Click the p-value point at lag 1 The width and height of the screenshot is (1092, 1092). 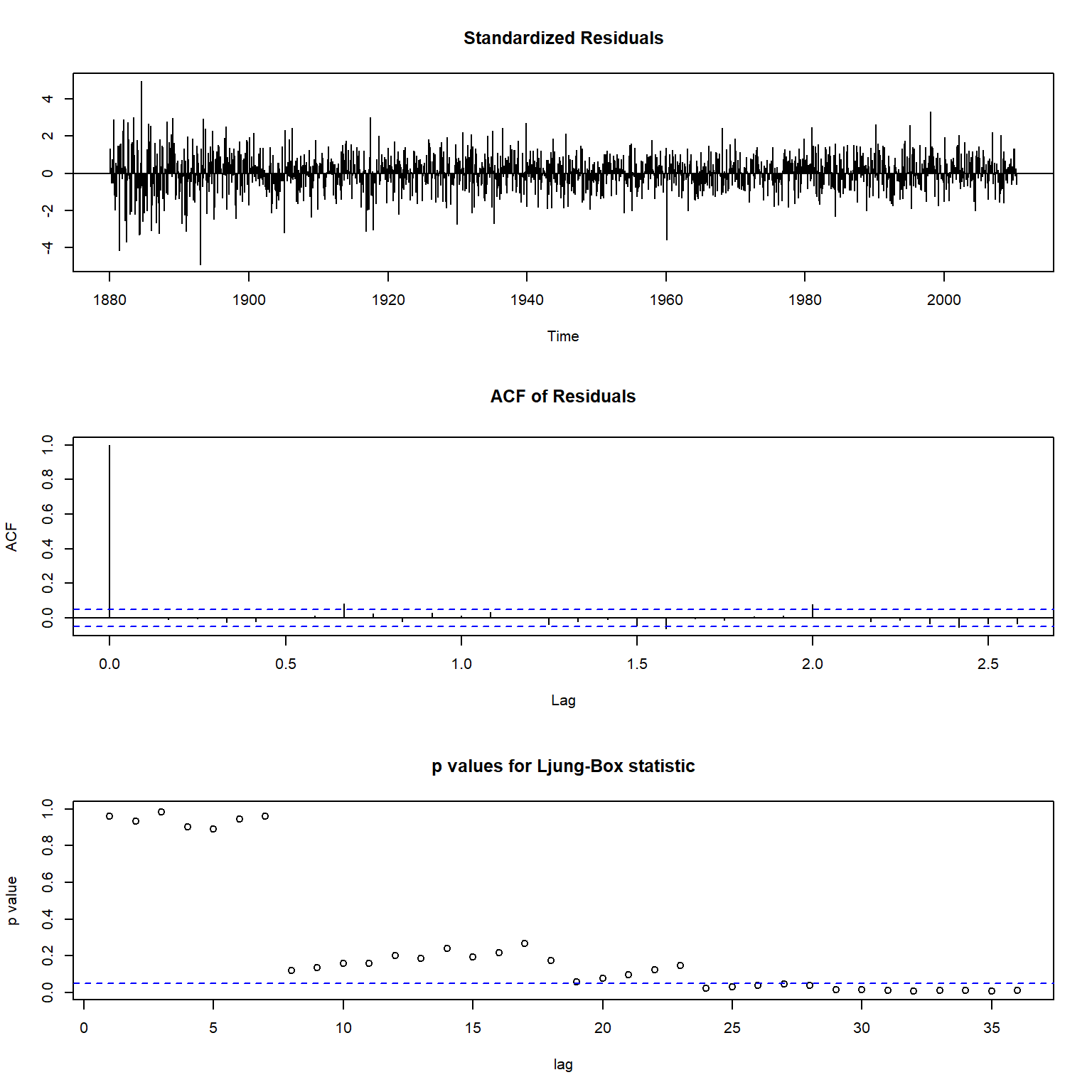[x=109, y=816]
